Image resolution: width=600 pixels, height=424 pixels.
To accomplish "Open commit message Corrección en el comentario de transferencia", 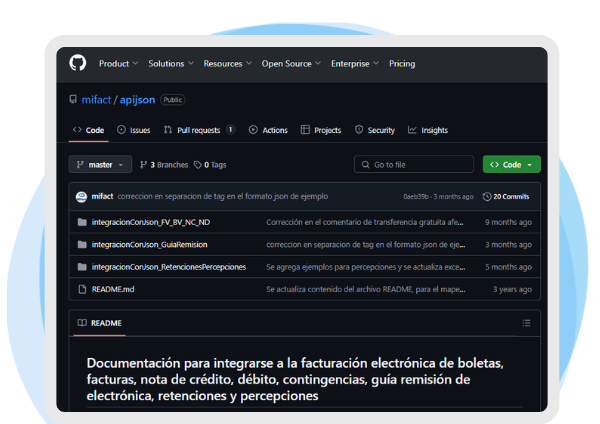I will (x=365, y=222).
